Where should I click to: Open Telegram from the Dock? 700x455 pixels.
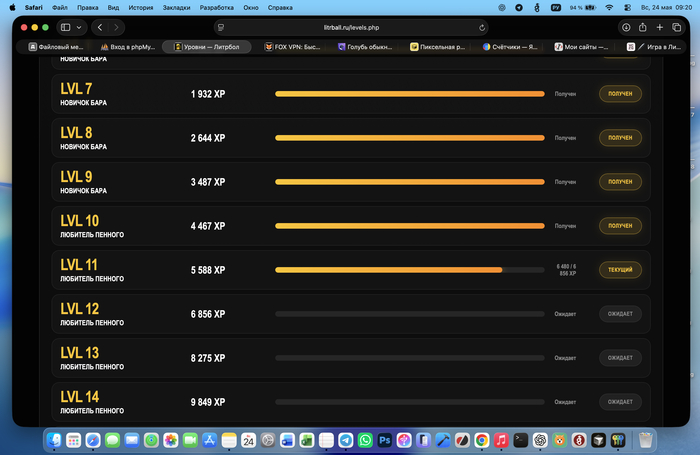click(346, 440)
